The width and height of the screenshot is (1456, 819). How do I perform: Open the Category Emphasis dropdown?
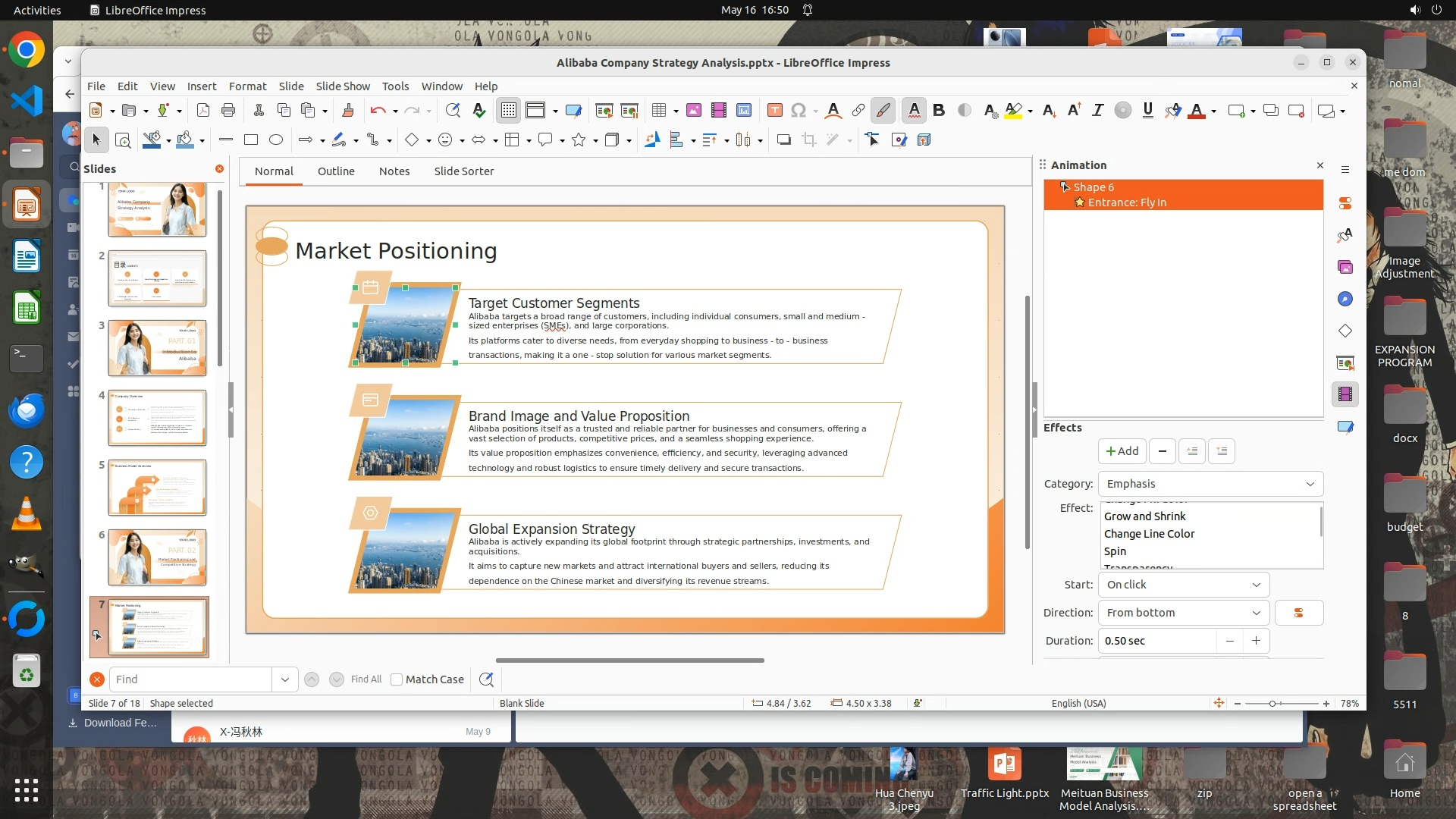(x=1210, y=484)
